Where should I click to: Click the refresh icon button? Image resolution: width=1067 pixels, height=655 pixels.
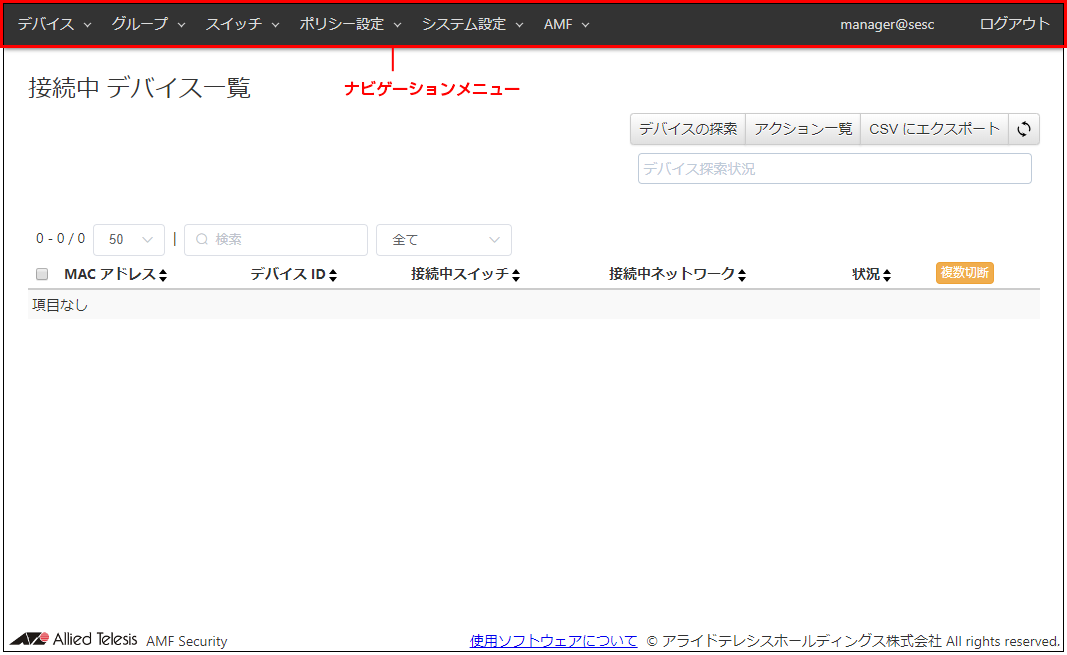(x=1024, y=129)
